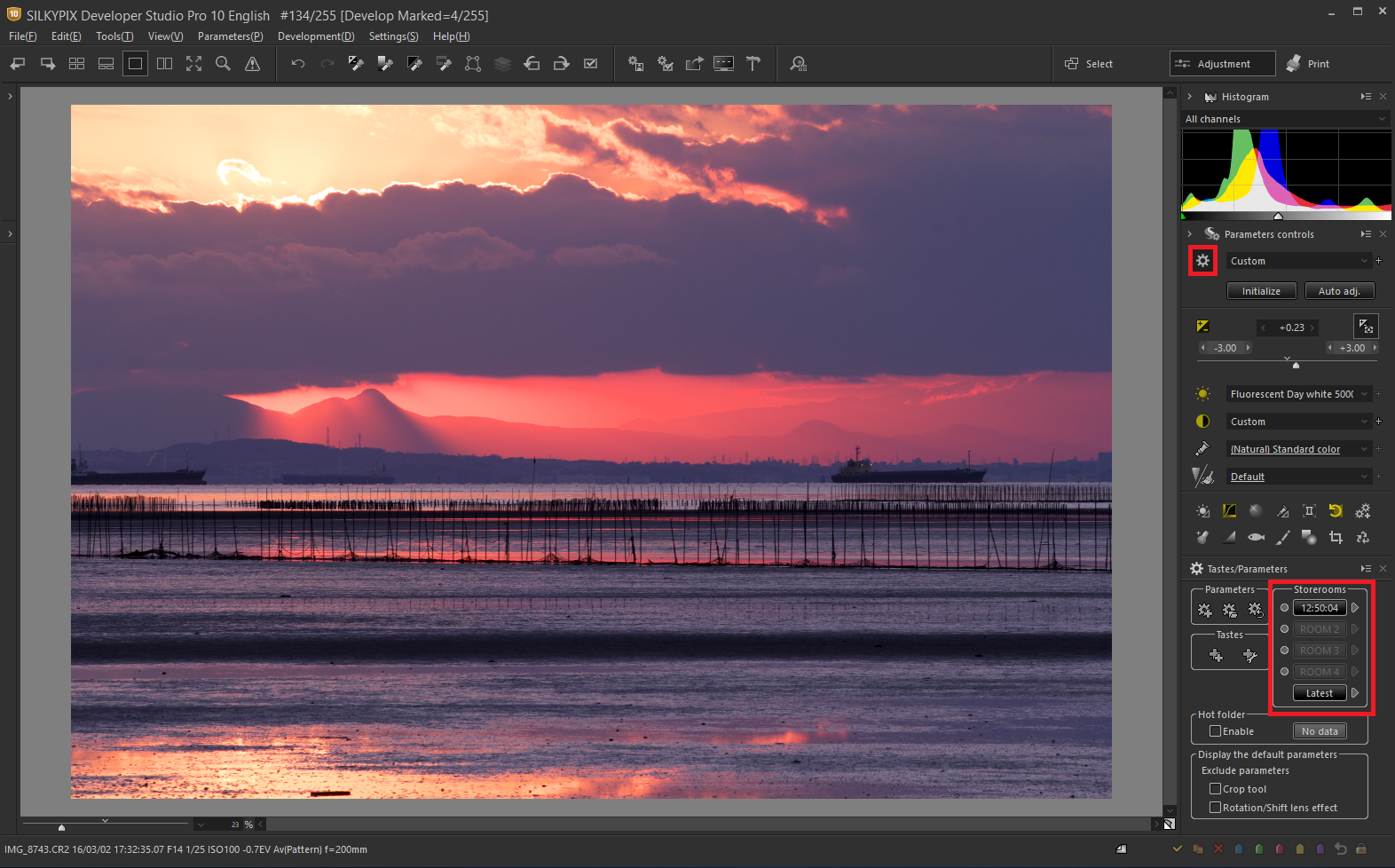Viewport: 1395px width, 868px height.
Task: Open the View menu
Action: pos(166,36)
